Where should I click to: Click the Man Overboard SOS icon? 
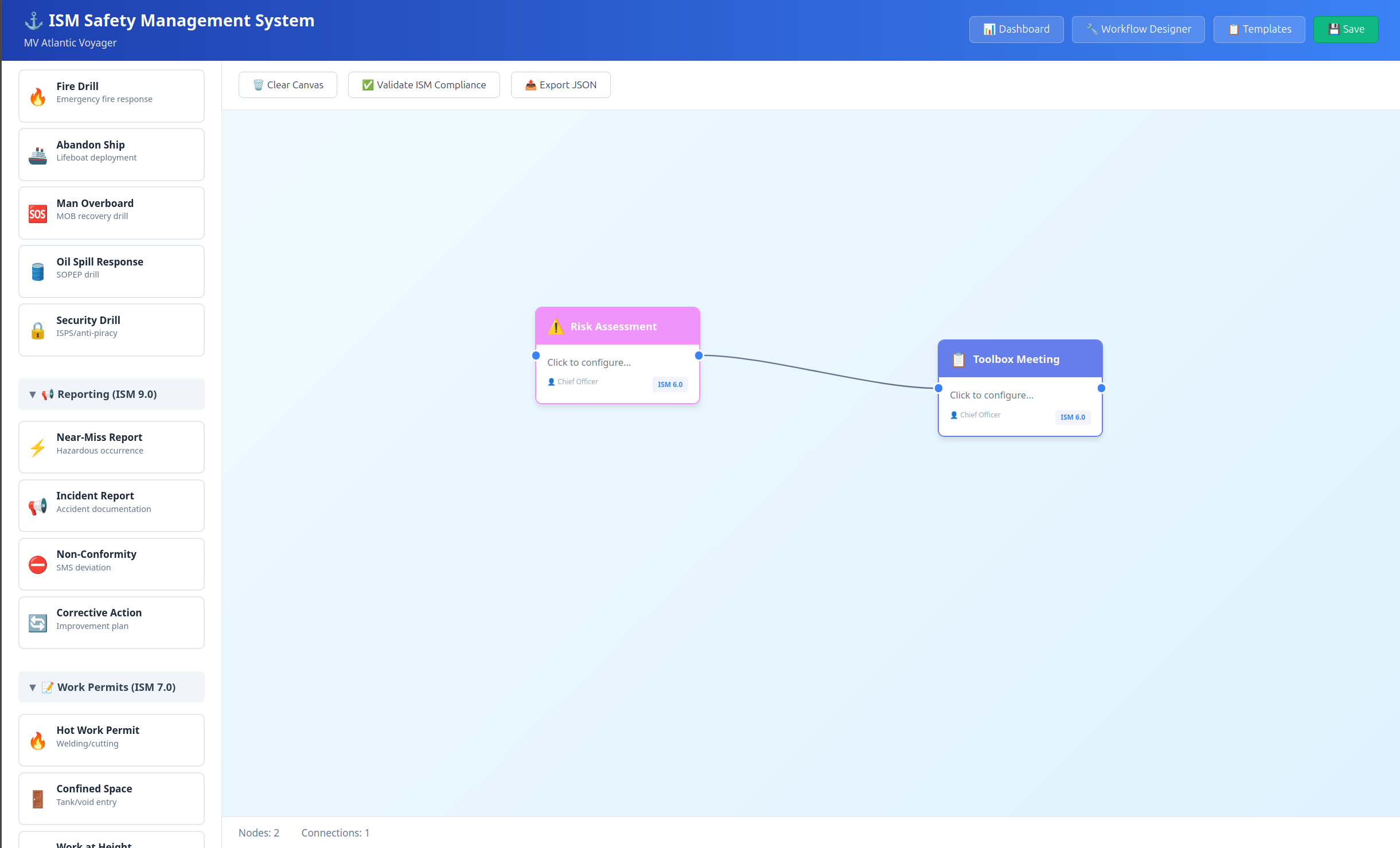tap(38, 214)
